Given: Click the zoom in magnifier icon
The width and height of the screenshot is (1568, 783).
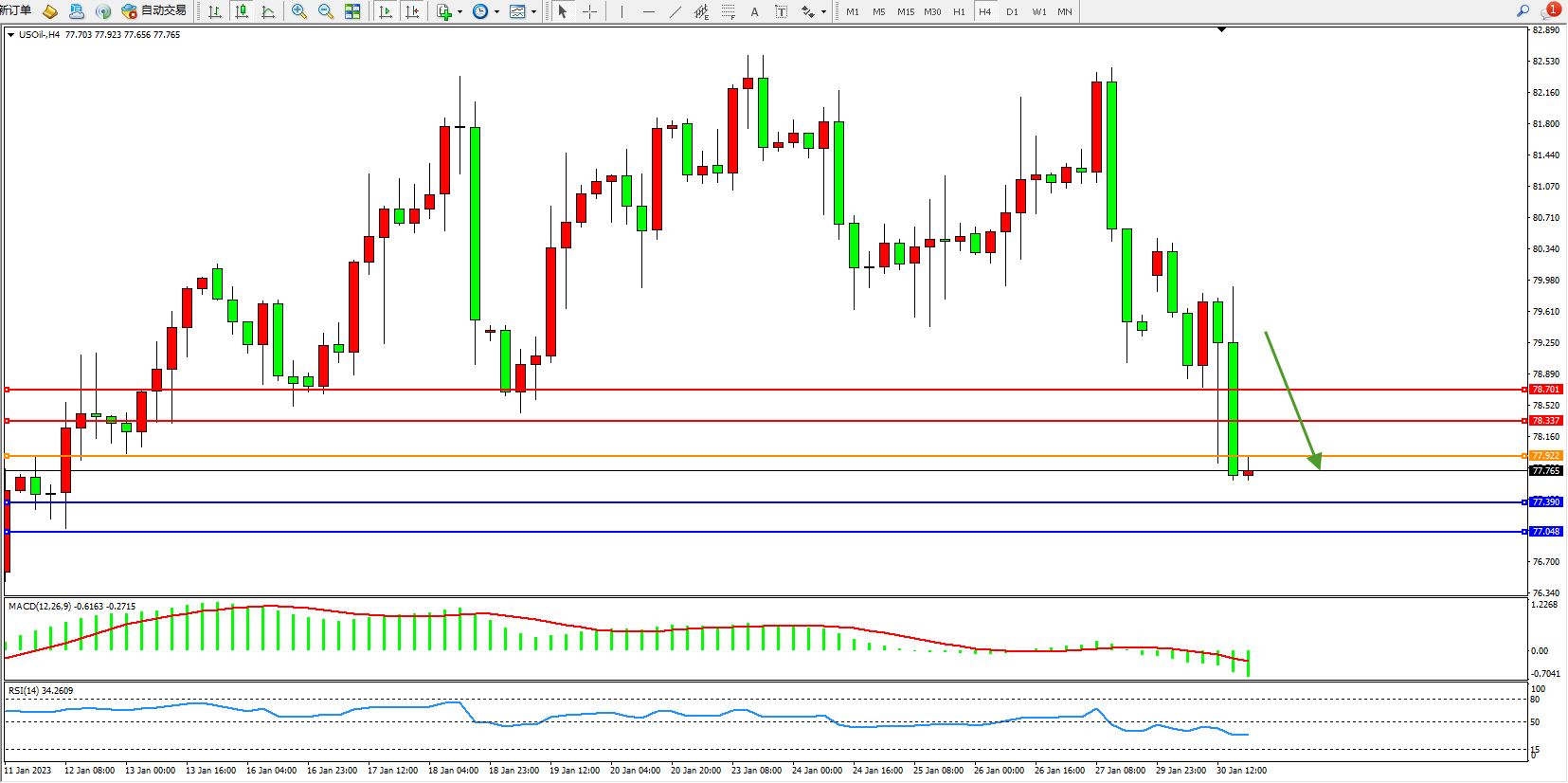Looking at the screenshot, I should (299, 11).
